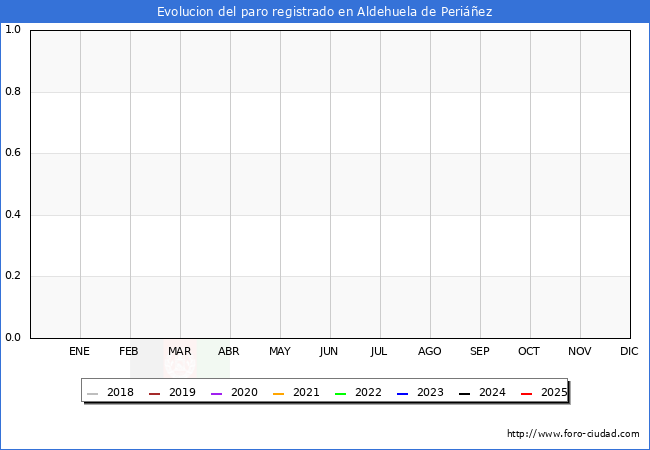Click the AGO month axis label
Image resolution: width=650 pixels, height=450 pixels.
(x=429, y=351)
